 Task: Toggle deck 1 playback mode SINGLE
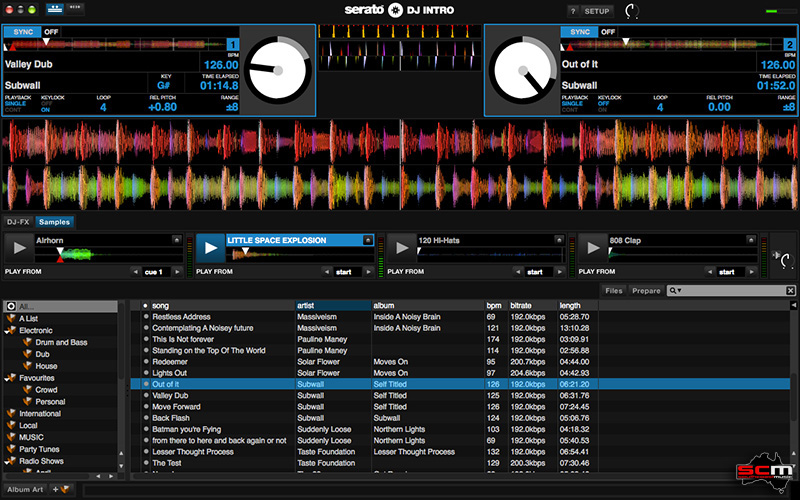(x=15, y=104)
